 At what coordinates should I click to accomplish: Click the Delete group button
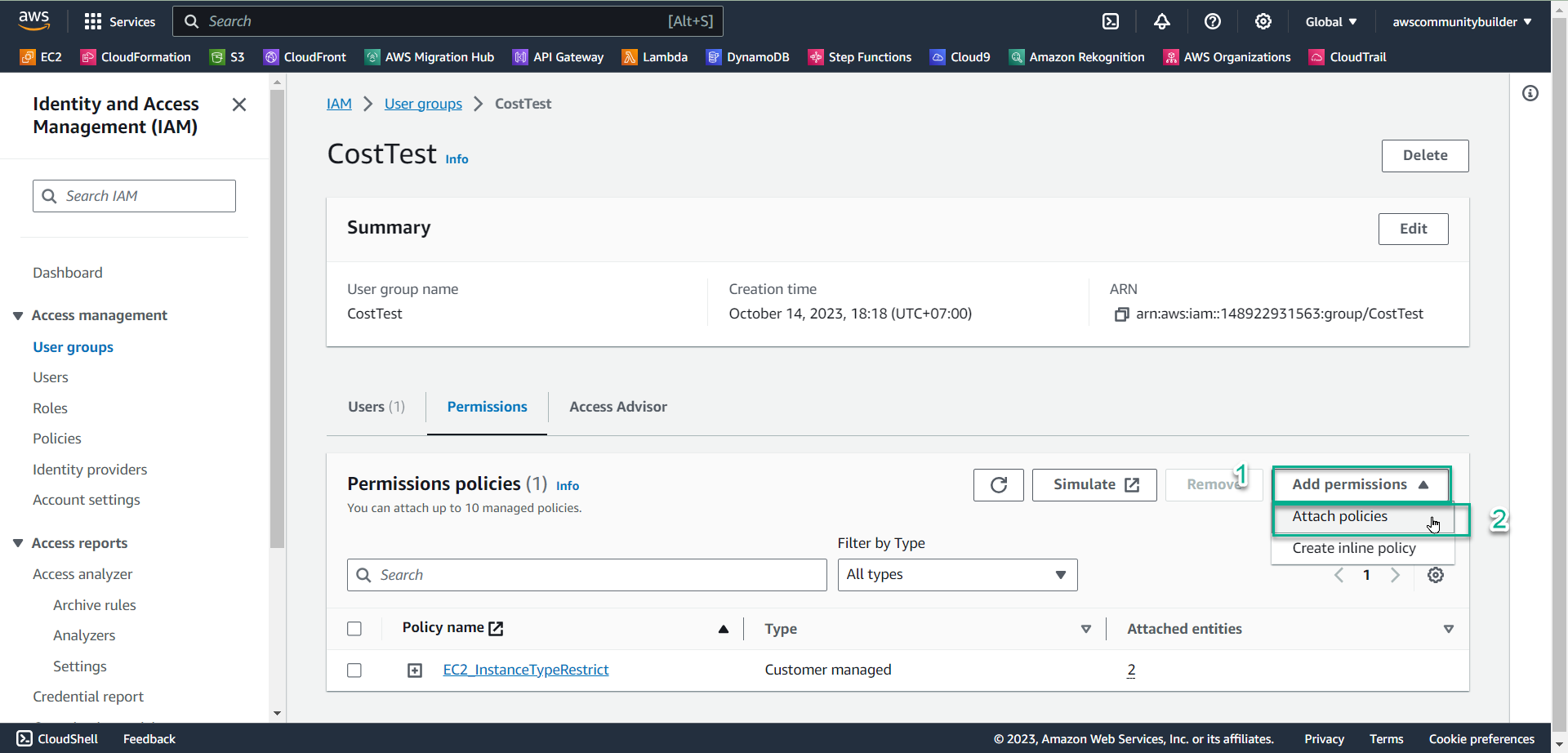(1425, 156)
